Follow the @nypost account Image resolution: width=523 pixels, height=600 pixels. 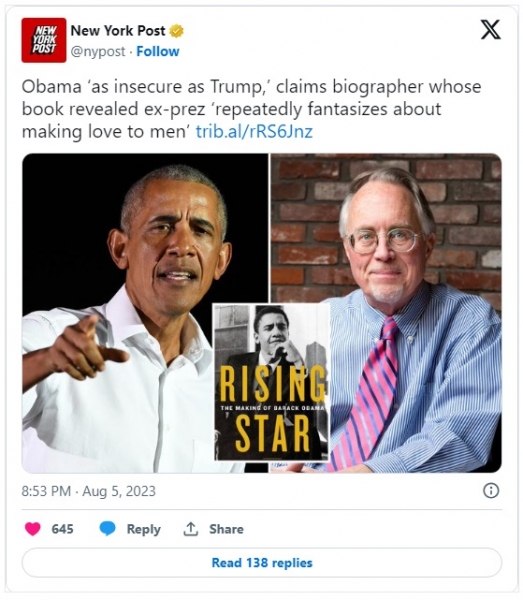click(158, 51)
